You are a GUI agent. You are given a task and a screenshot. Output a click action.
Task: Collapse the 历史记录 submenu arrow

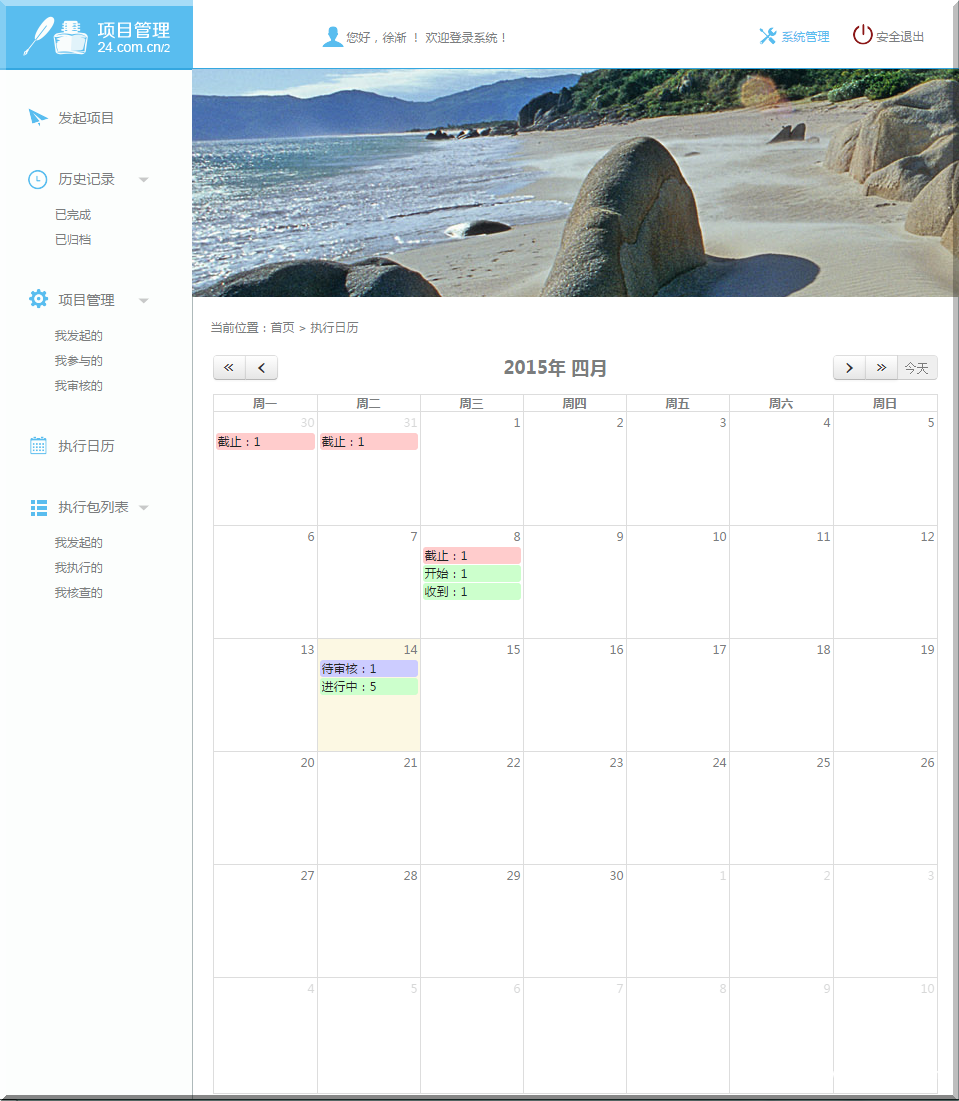click(143, 180)
